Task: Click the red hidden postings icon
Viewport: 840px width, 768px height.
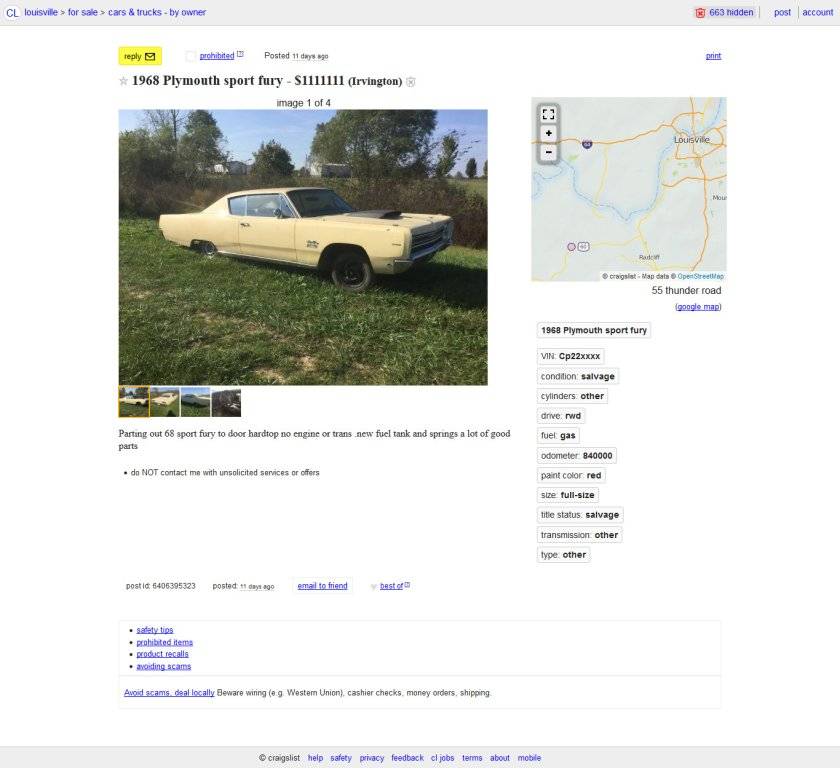Action: click(x=700, y=13)
